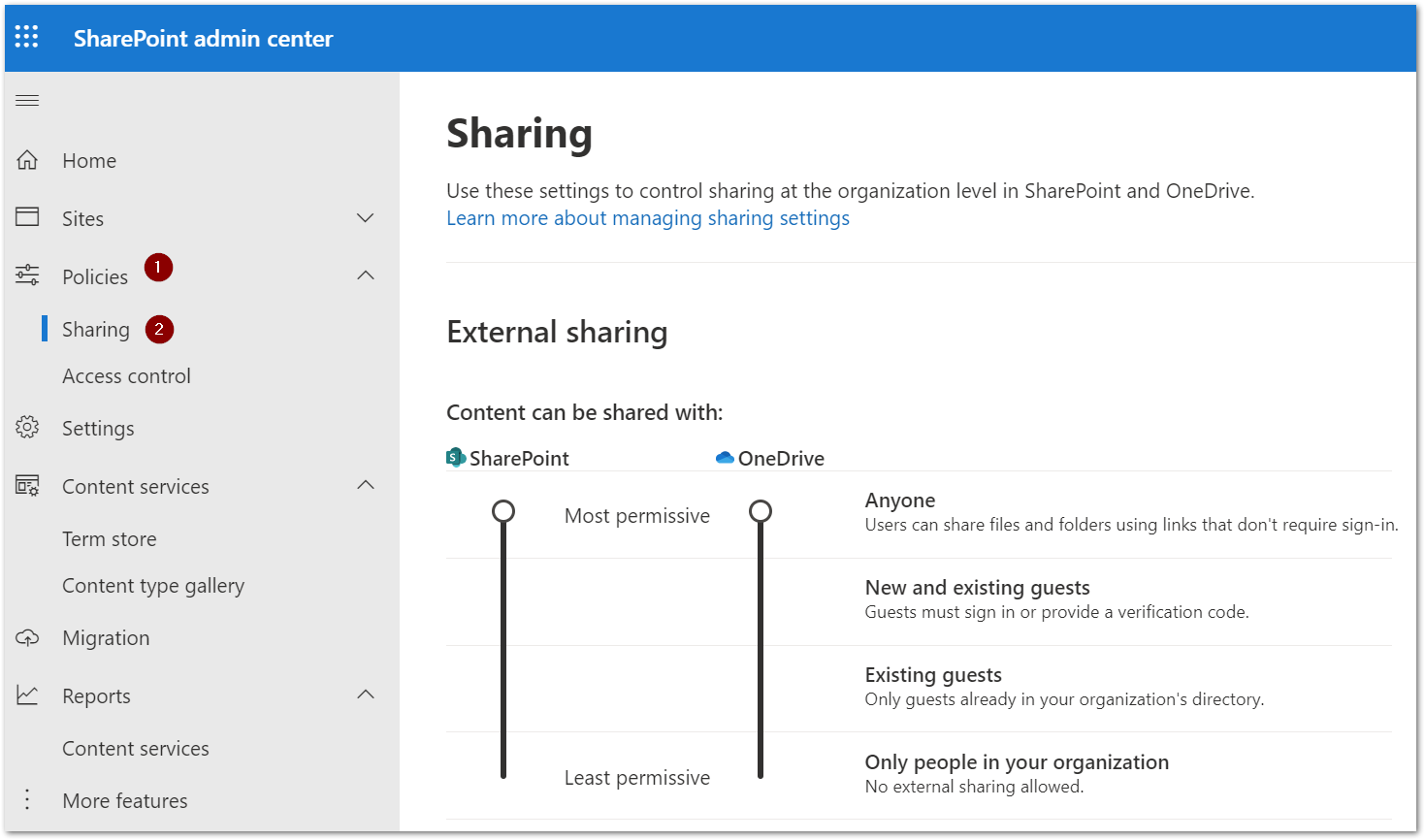This screenshot has height=840, width=1425.
Task: Click the Policies sliders icon
Action: 27,275
